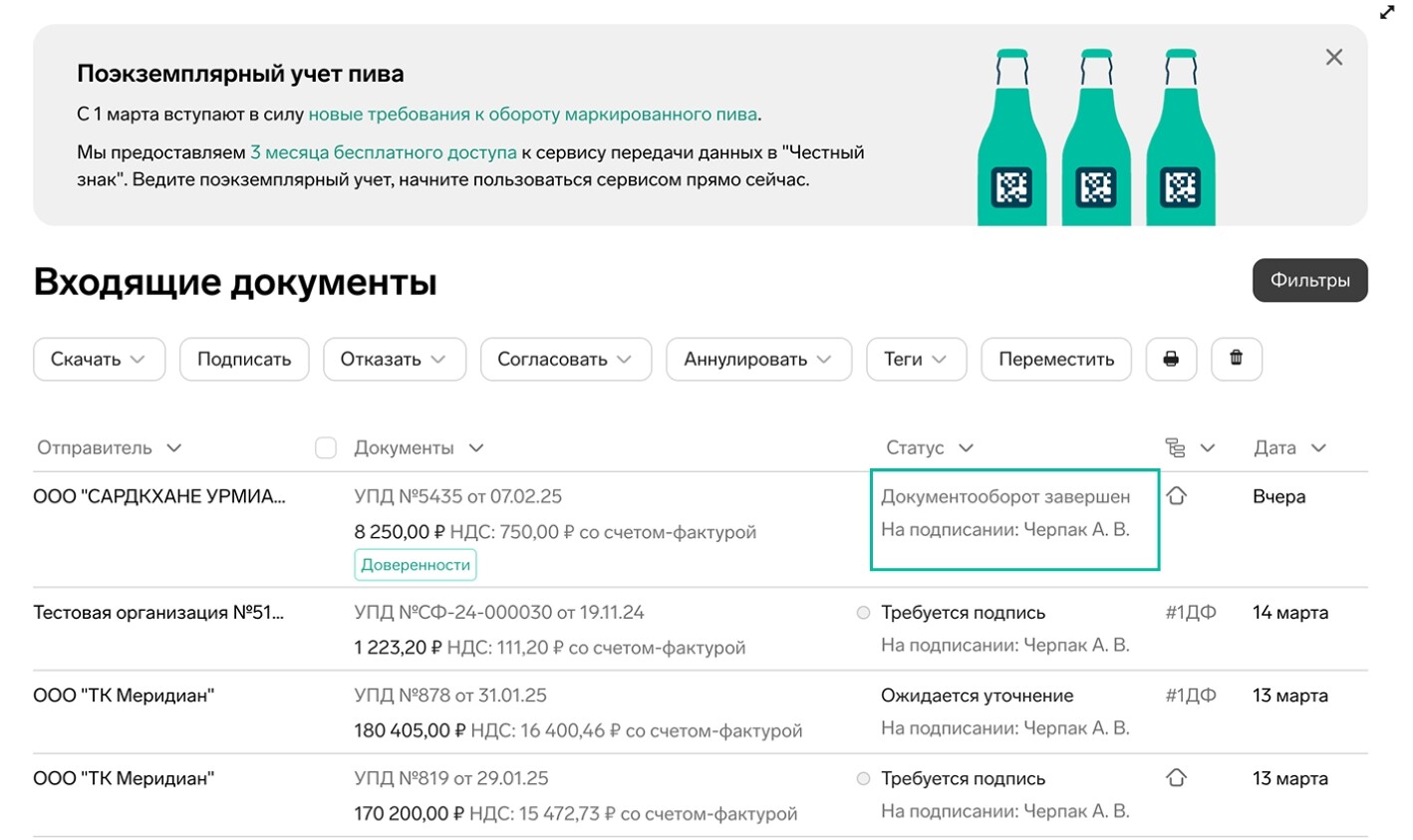Open the Согласовать dropdown
The height and width of the screenshot is (840, 1413).
566,359
